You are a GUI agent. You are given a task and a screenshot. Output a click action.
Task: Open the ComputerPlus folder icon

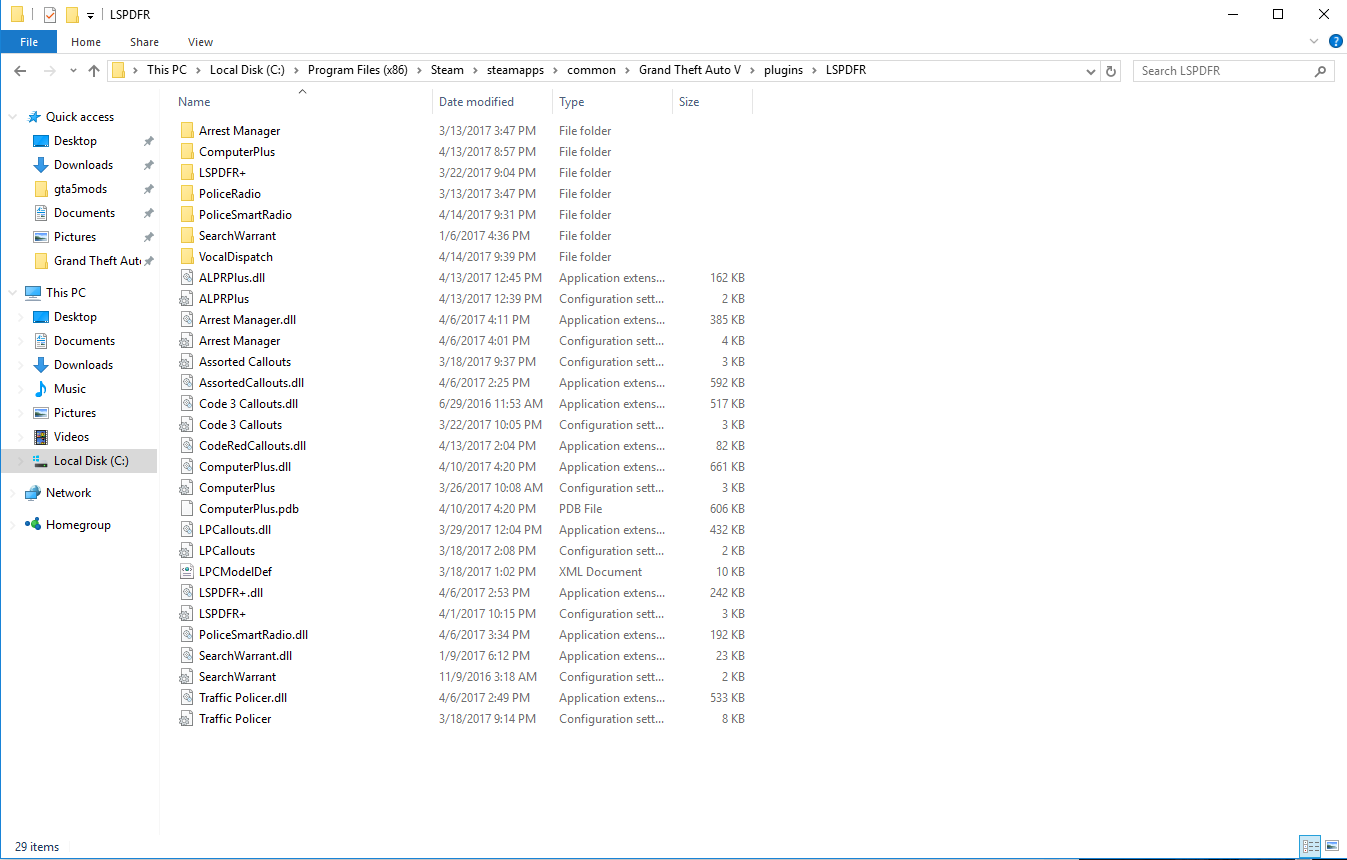(187, 152)
